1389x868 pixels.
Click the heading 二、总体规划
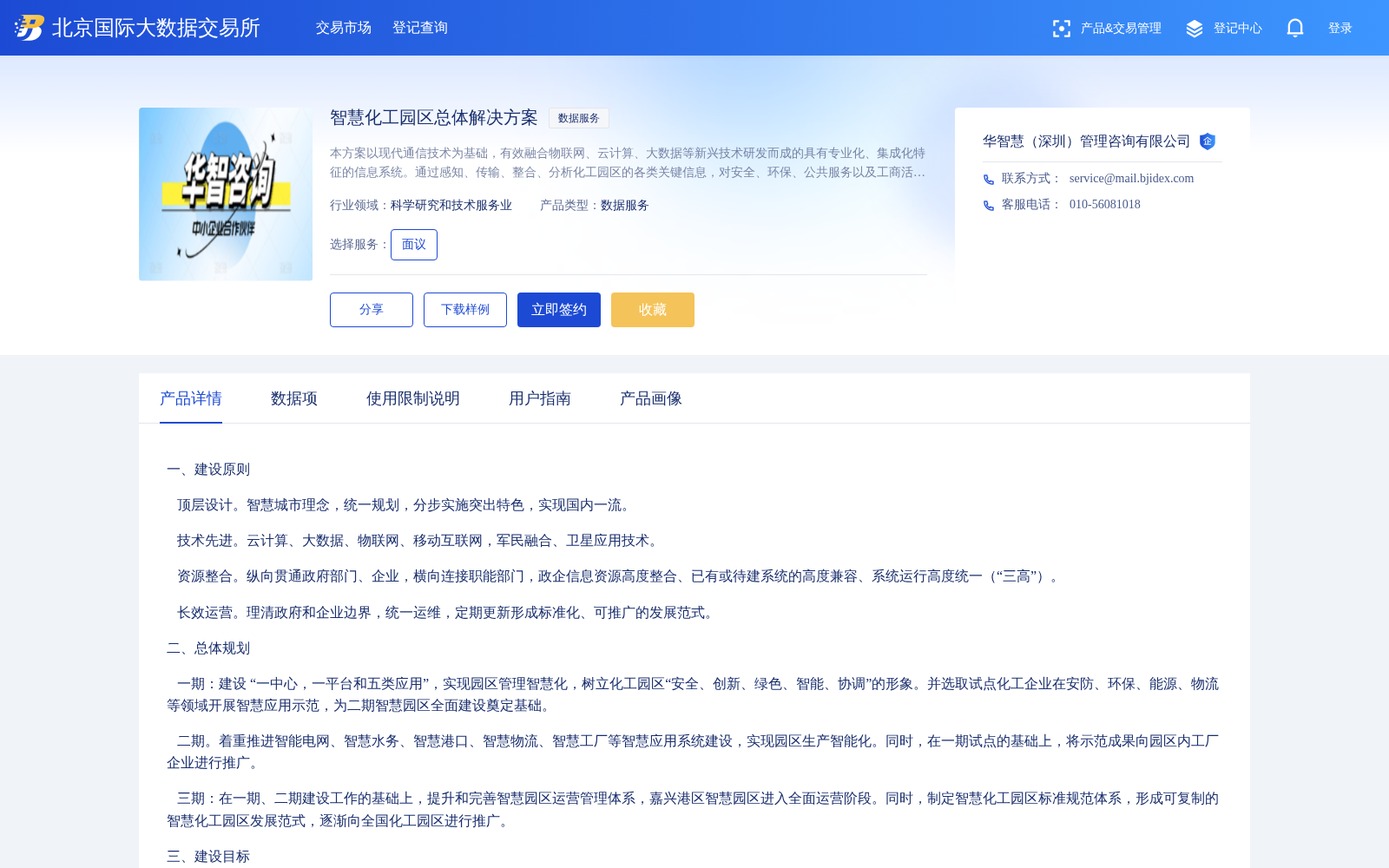[x=208, y=648]
